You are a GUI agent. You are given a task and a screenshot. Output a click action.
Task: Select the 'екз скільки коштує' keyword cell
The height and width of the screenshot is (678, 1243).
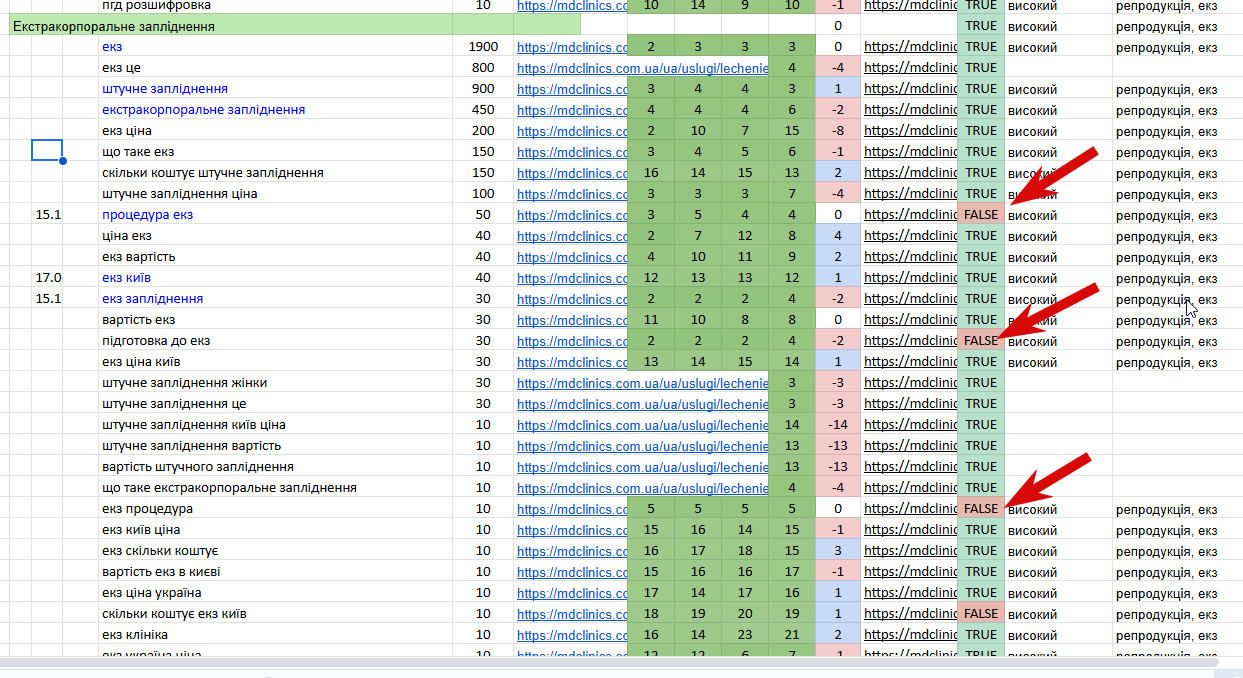pyautogui.click(x=277, y=551)
